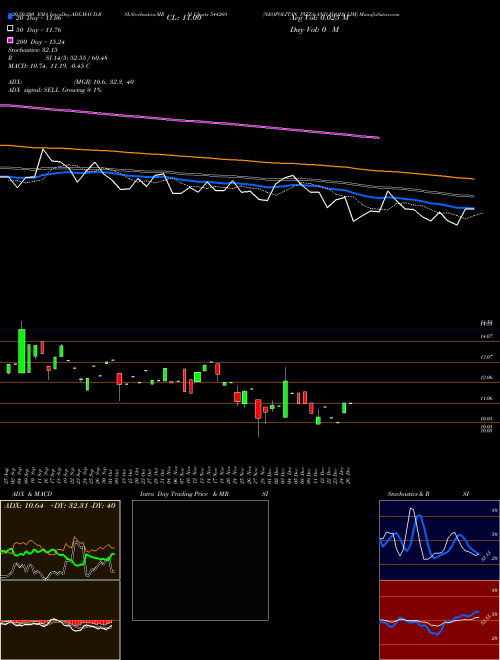Click the 'SI 14/3: 52.55 / 69.48' readout
Image resolution: width=500 pixels, height=660 pixels.
[76, 58]
